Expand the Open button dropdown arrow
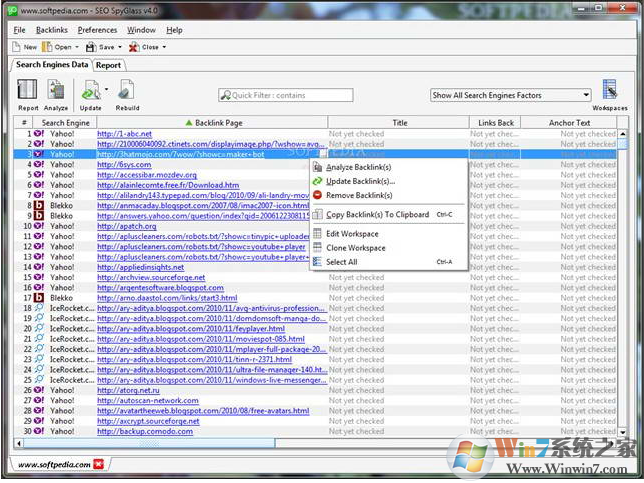This screenshot has height=483, width=644. point(77,47)
